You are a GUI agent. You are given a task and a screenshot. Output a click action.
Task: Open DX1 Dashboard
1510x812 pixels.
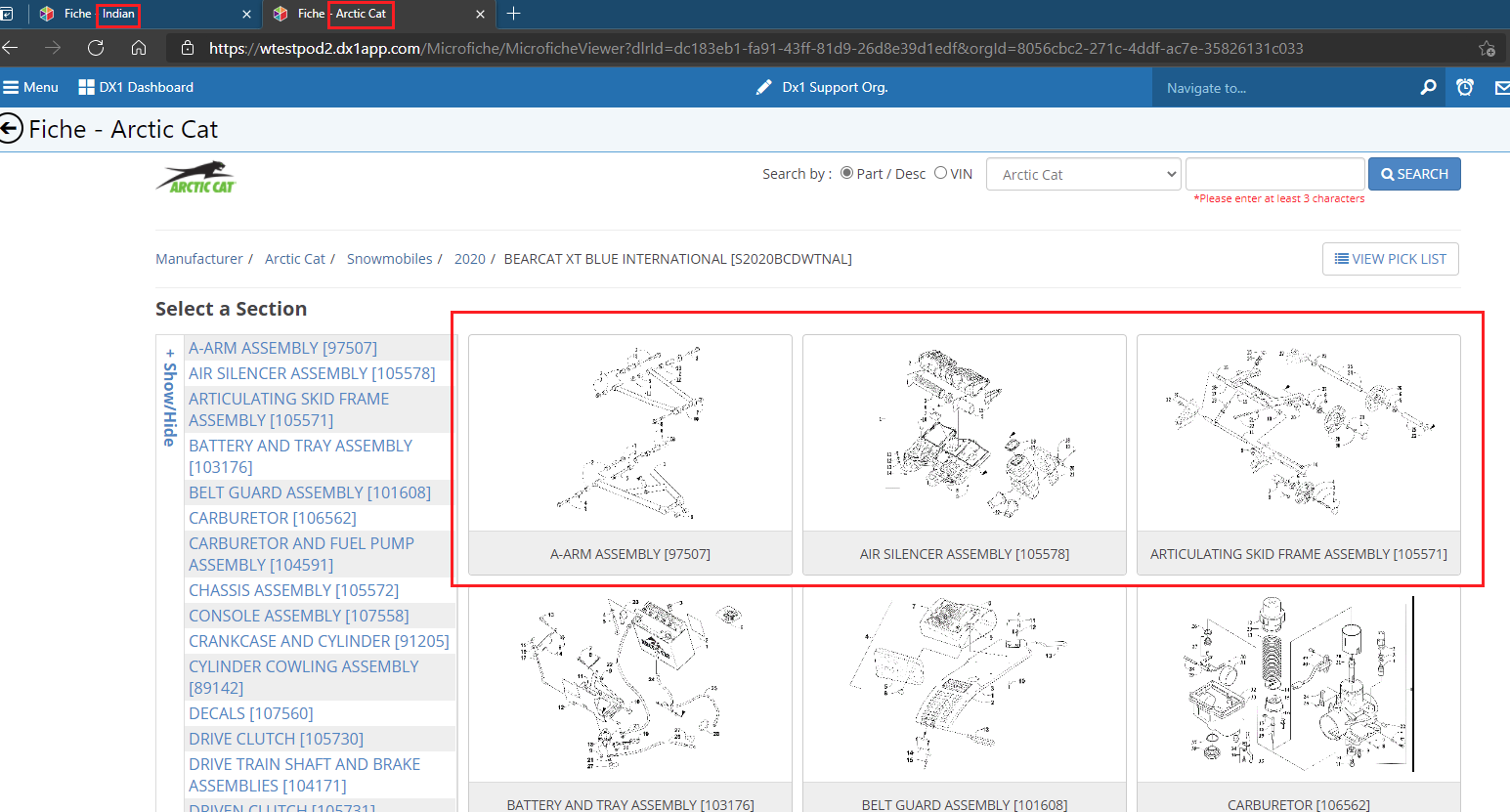coord(136,87)
